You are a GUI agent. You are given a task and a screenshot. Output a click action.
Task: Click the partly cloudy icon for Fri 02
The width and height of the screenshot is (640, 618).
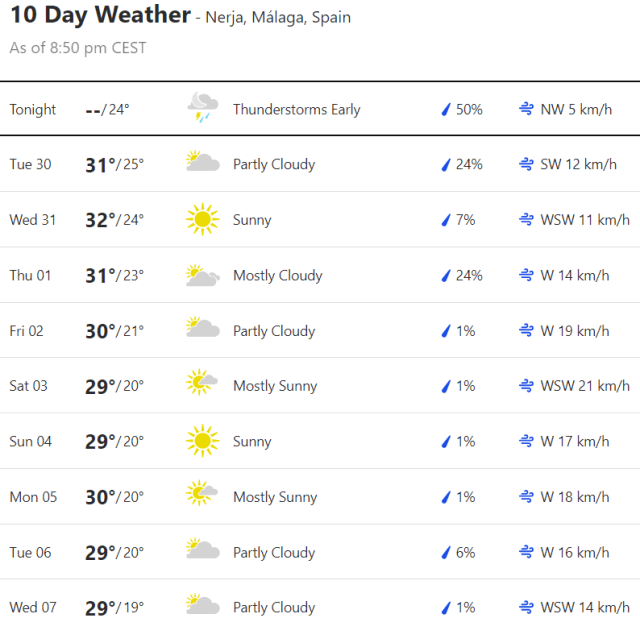[x=202, y=330]
